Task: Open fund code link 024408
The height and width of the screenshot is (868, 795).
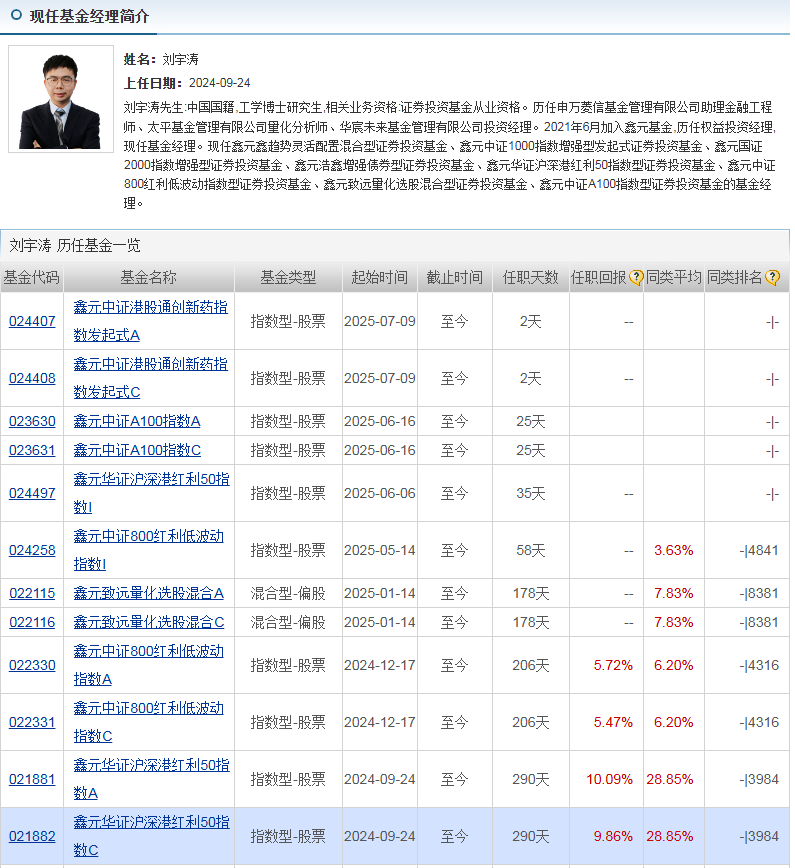Action: [32, 378]
